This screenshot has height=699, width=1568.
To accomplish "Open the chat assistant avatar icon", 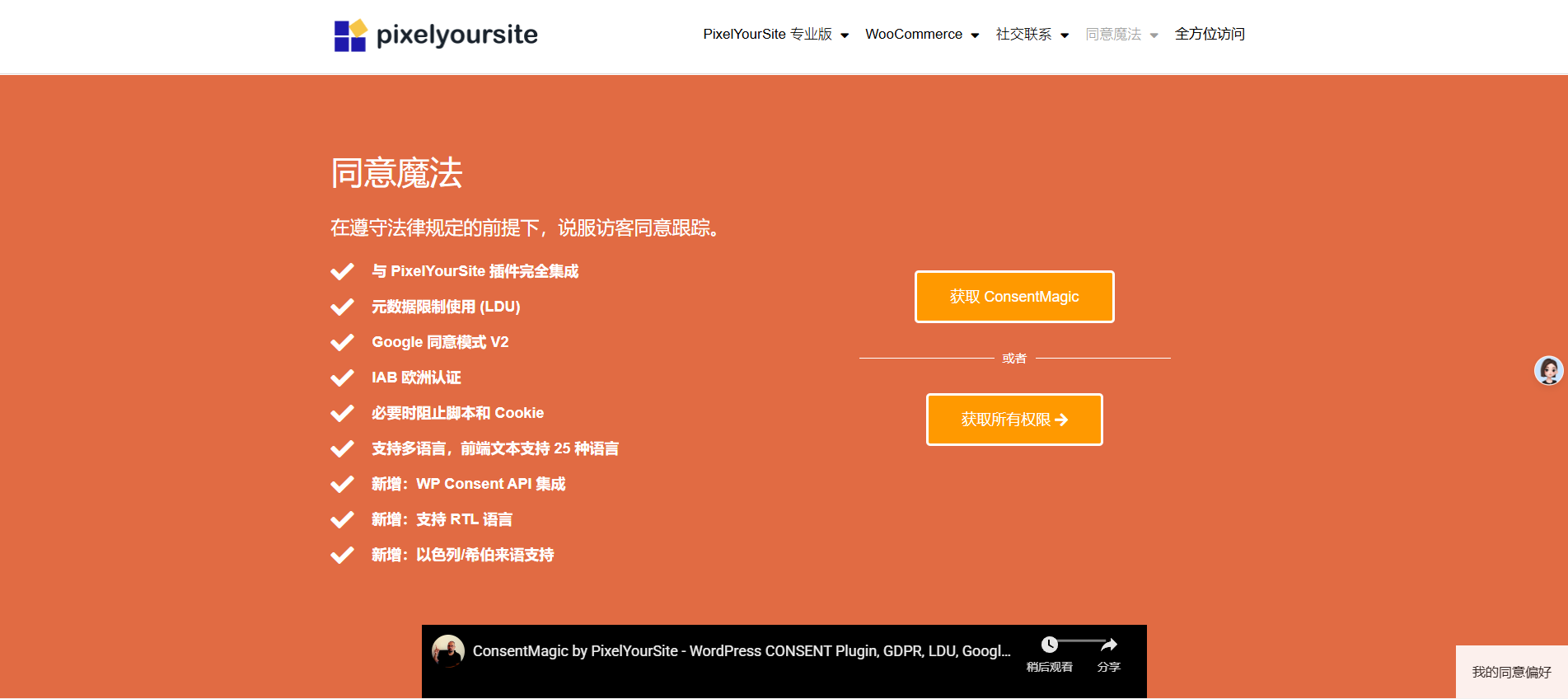I will coord(1548,371).
